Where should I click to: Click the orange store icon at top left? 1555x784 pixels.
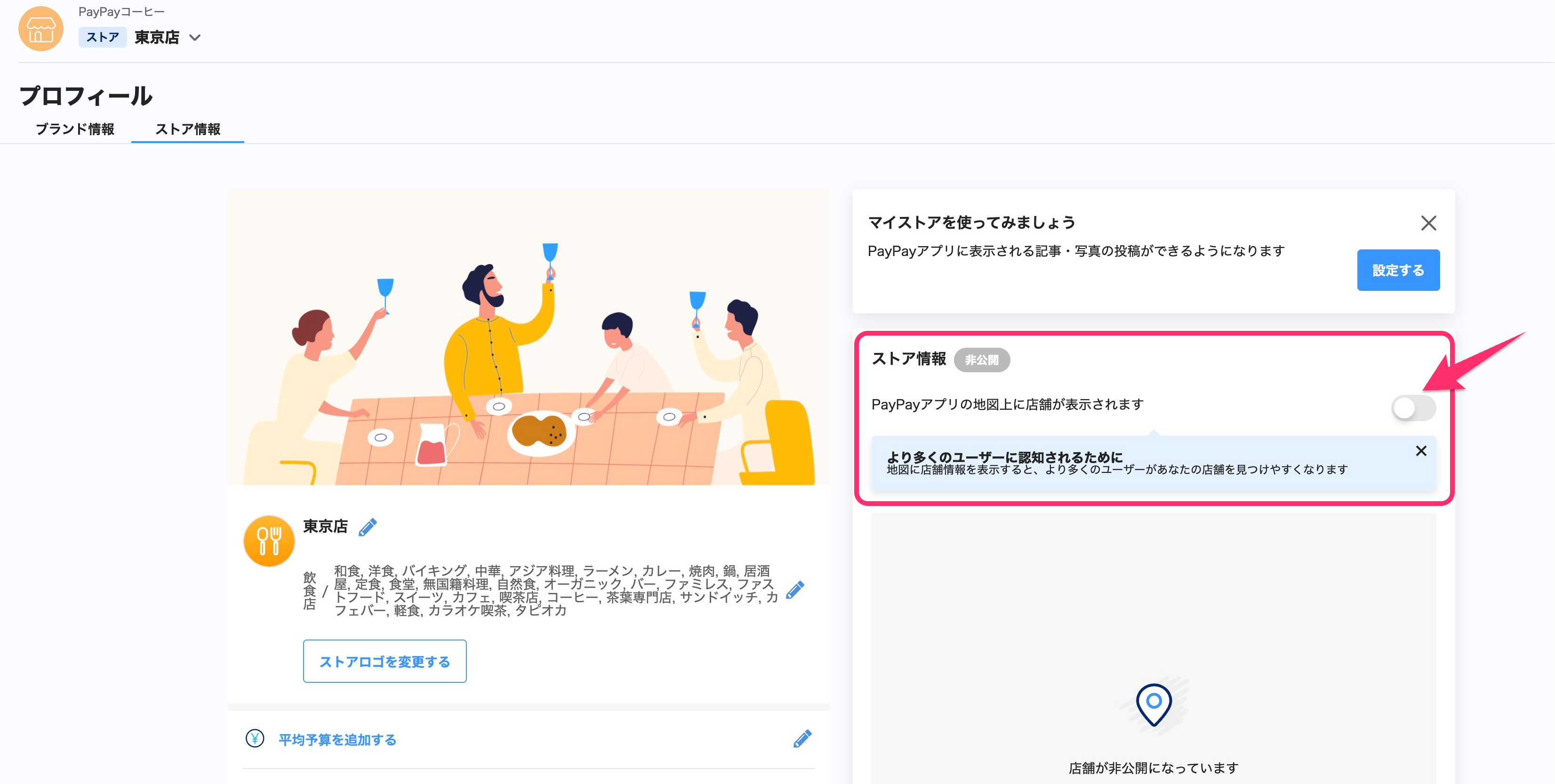40,29
